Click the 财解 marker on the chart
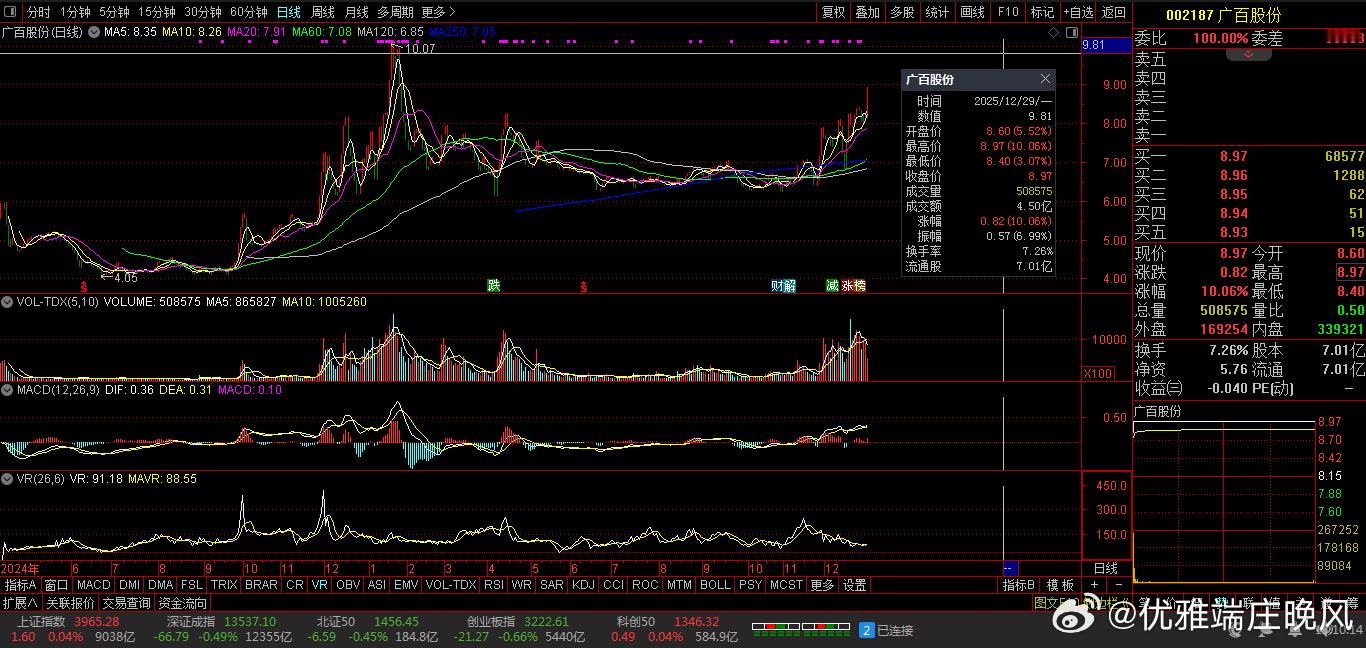This screenshot has height=648, width=1366. pos(783,286)
